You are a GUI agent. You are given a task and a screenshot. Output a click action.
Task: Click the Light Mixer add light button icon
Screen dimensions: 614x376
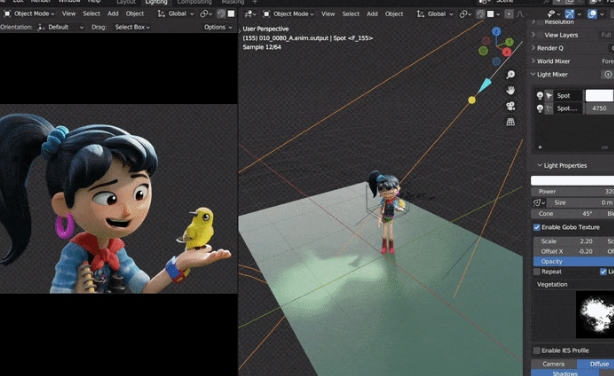click(x=608, y=74)
